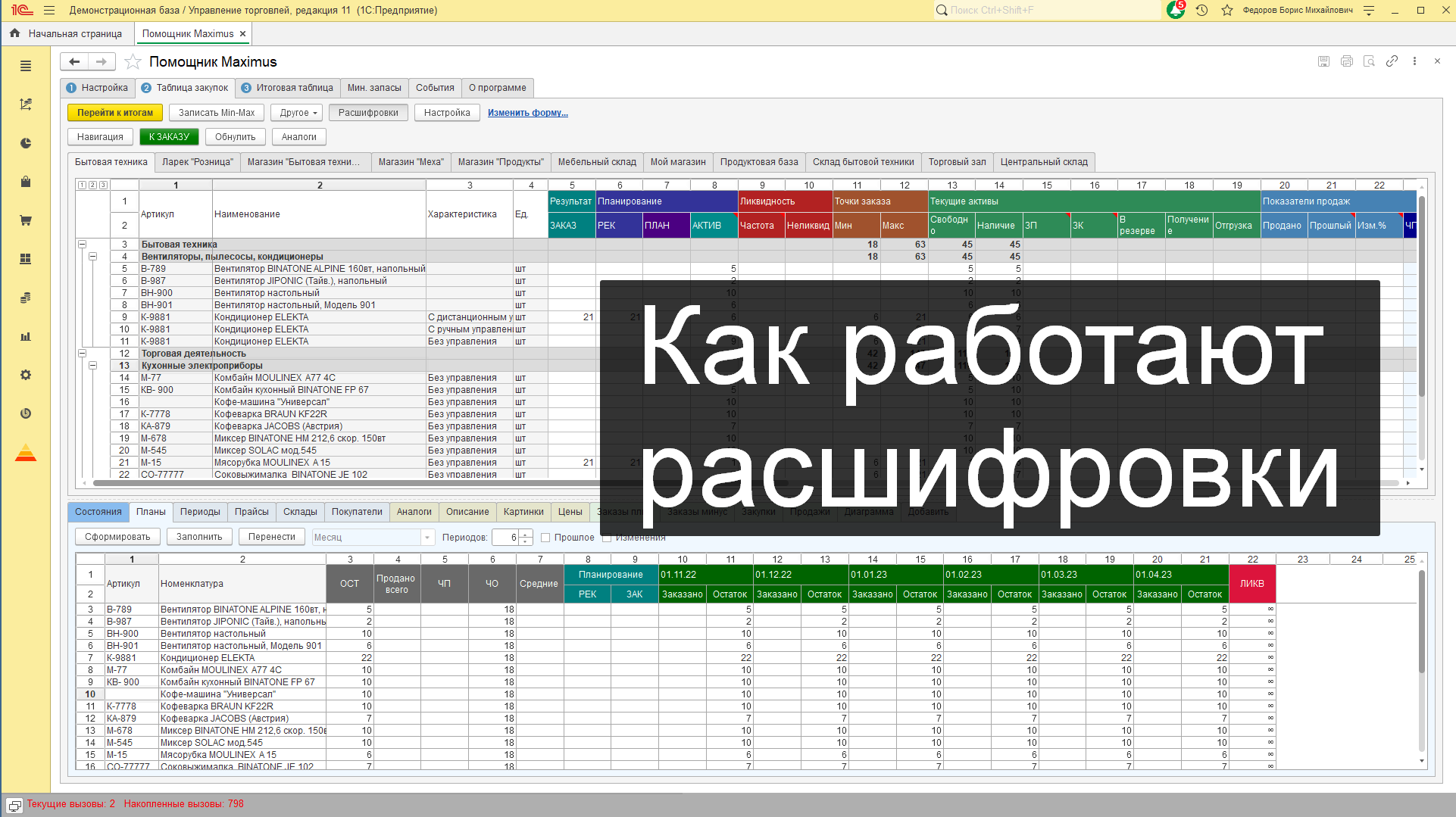Adjust the Периодов stepper arrows
The height and width of the screenshot is (817, 1456).
click(526, 538)
